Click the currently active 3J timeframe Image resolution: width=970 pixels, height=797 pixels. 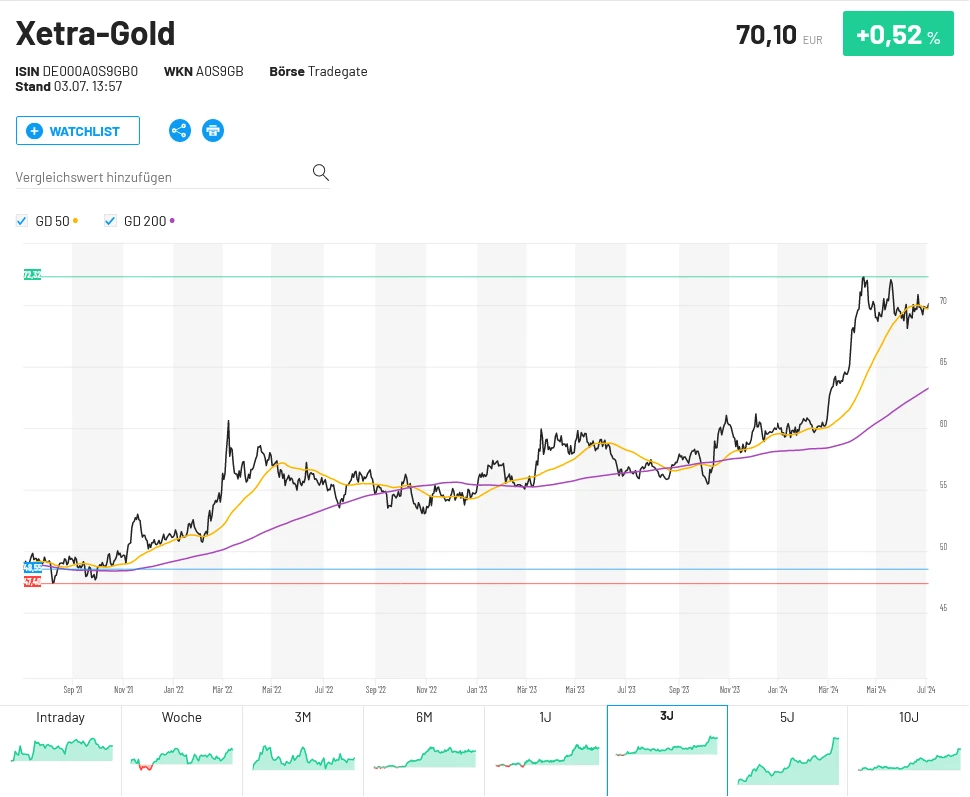click(x=666, y=750)
